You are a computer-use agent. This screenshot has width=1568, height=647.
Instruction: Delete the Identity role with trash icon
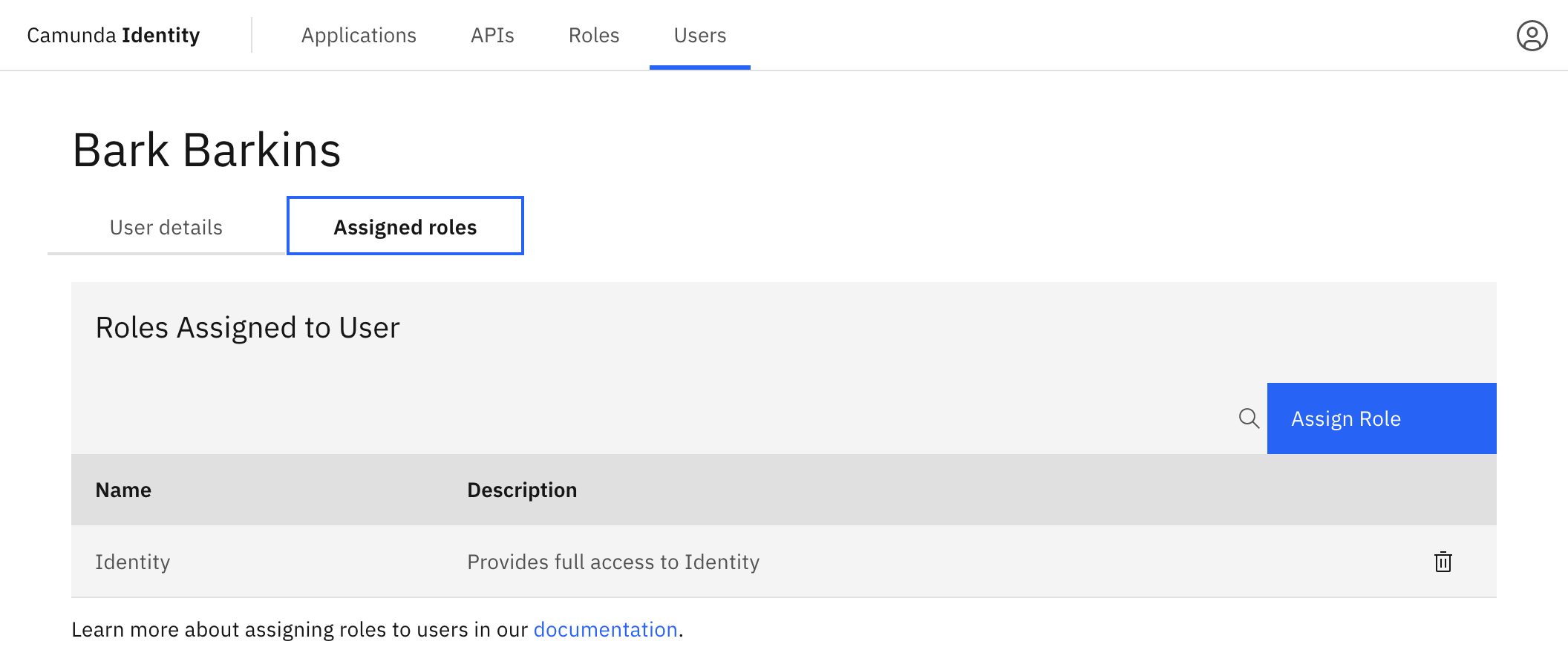tap(1443, 562)
